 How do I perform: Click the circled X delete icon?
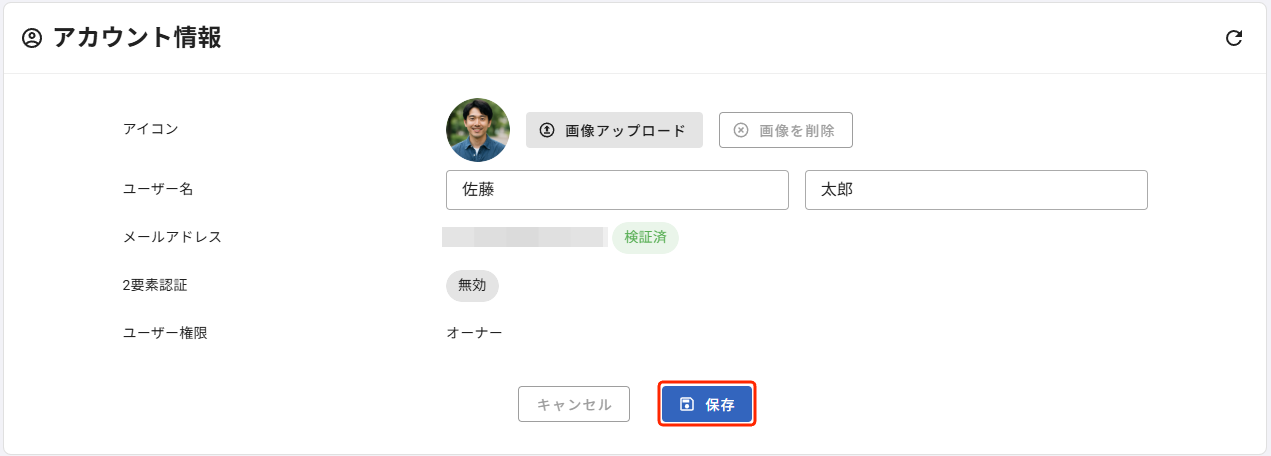pyautogui.click(x=741, y=130)
